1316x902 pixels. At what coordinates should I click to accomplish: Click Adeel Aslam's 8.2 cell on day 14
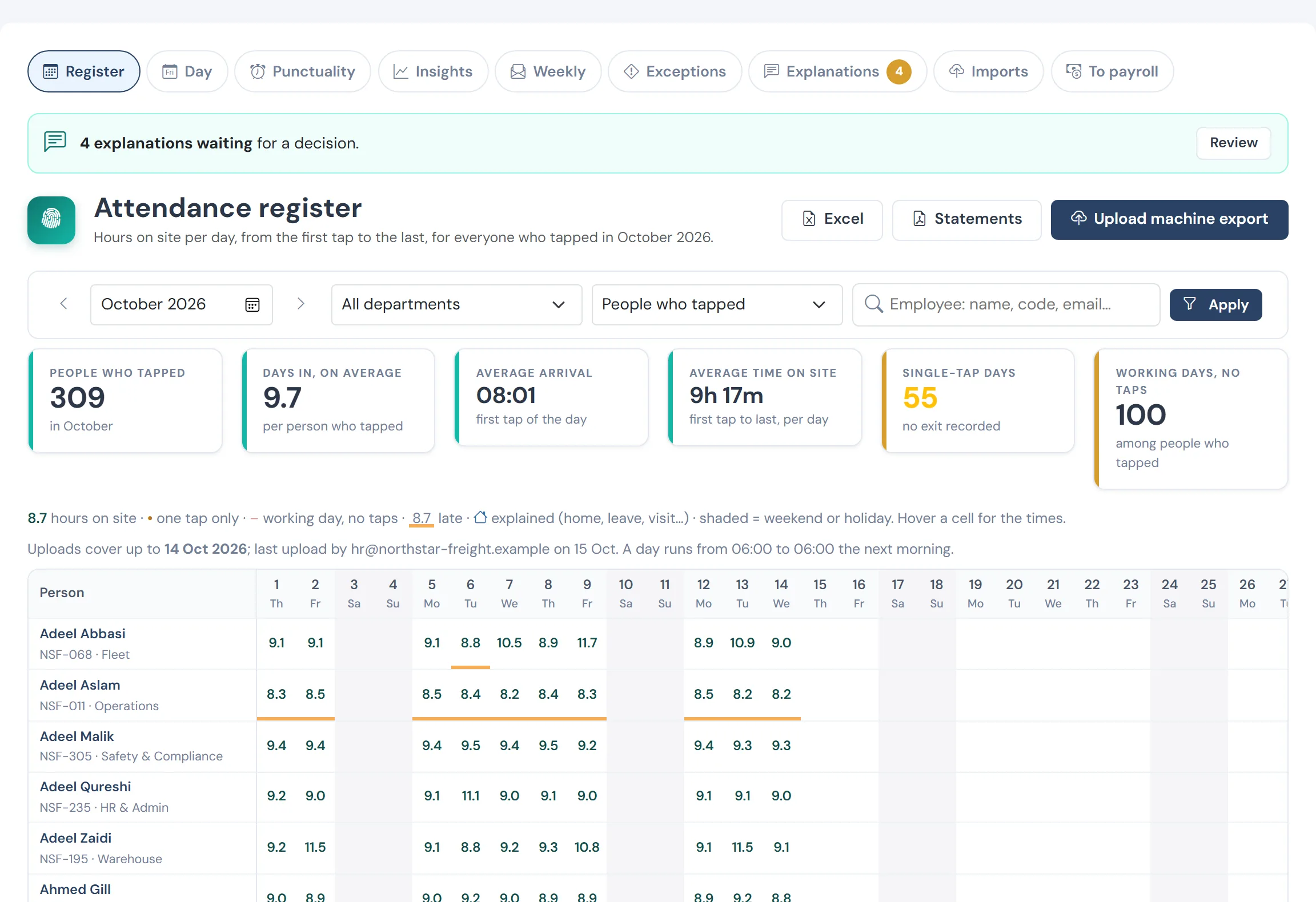point(781,695)
